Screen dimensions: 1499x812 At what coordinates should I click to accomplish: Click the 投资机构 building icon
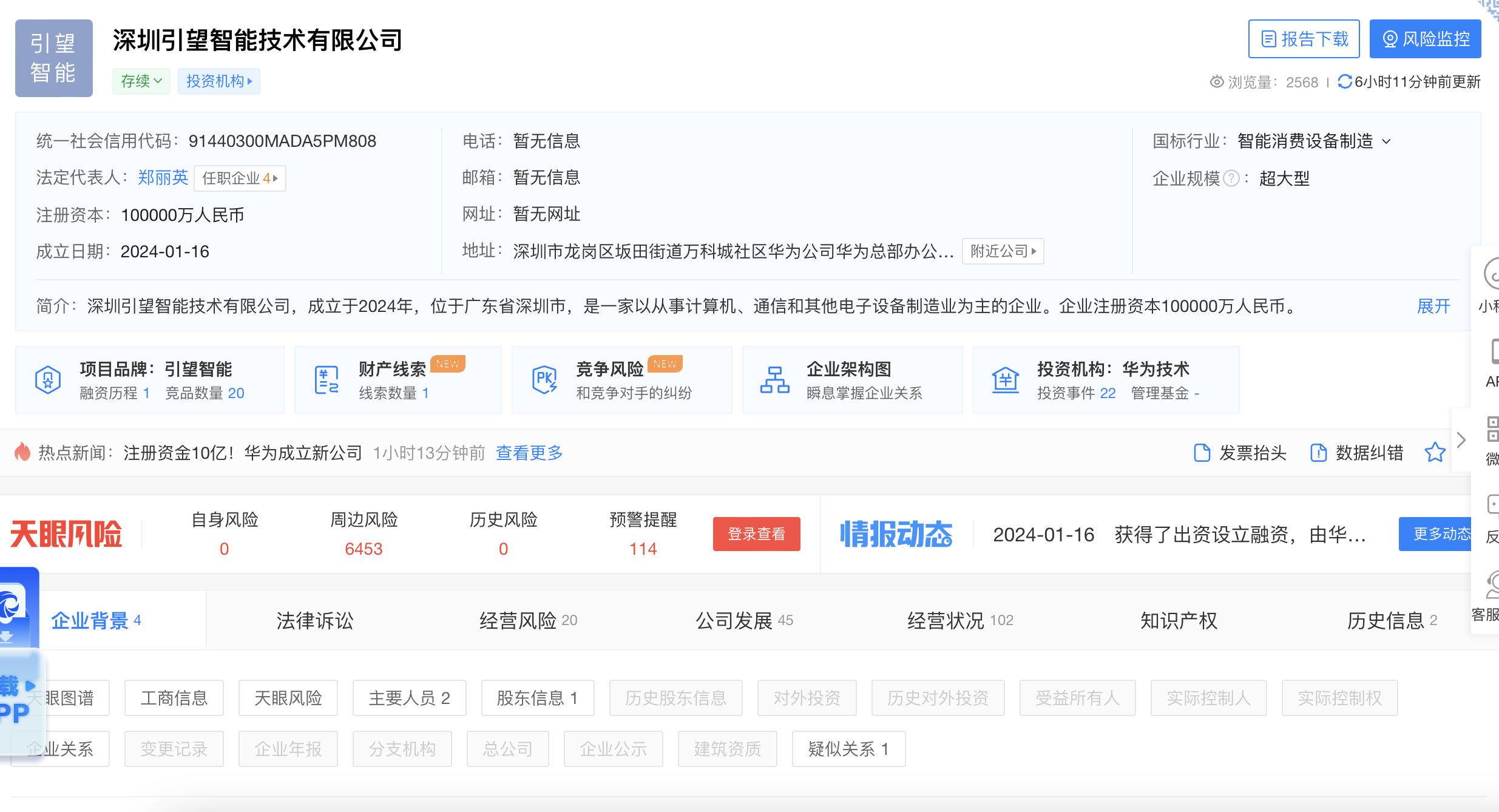point(1006,381)
